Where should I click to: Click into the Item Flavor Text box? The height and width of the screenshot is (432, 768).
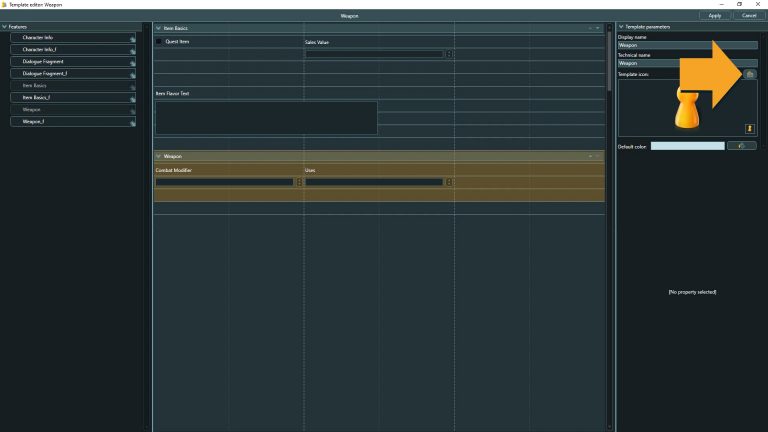tap(266, 118)
